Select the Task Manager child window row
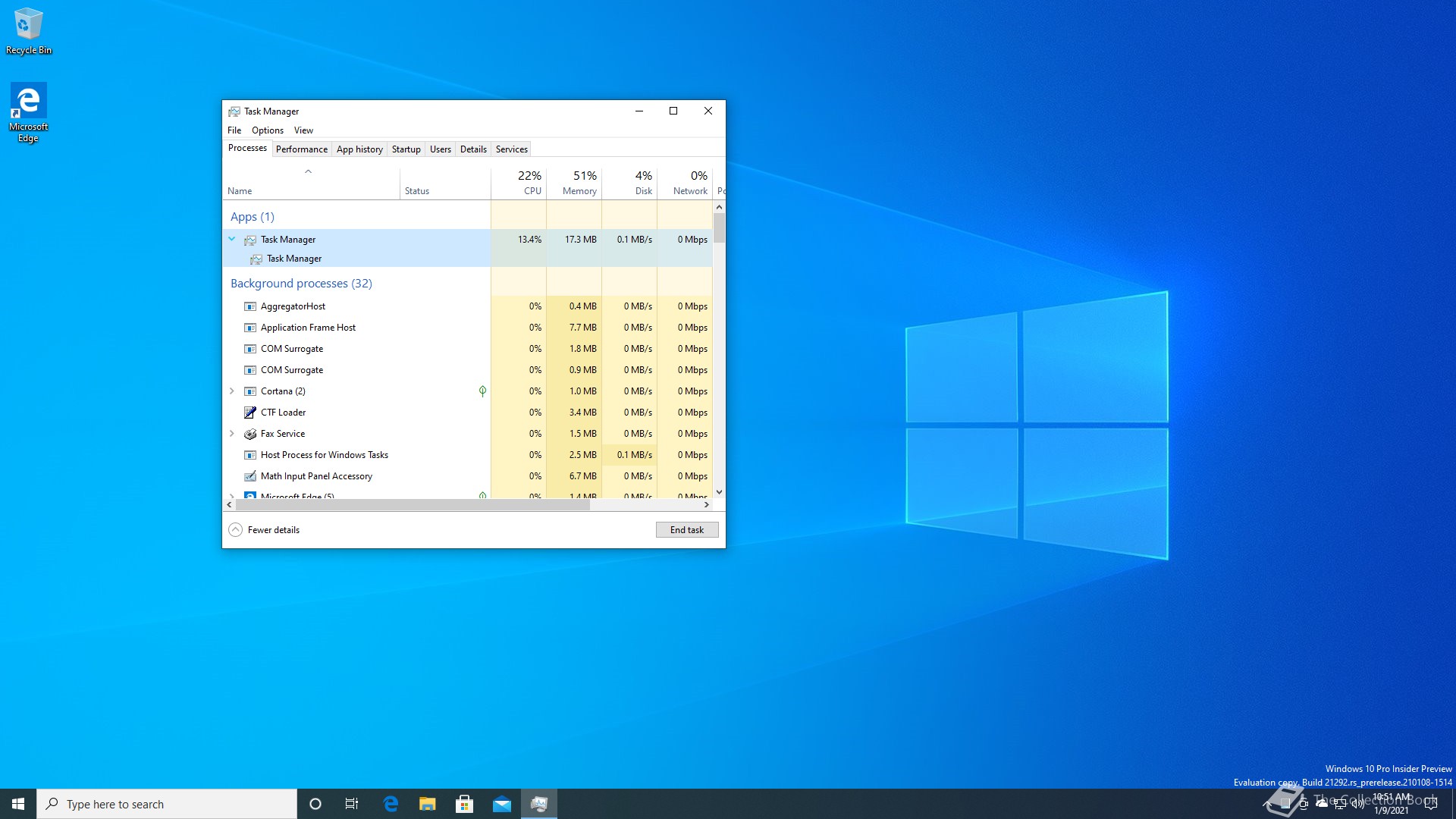 coord(468,259)
